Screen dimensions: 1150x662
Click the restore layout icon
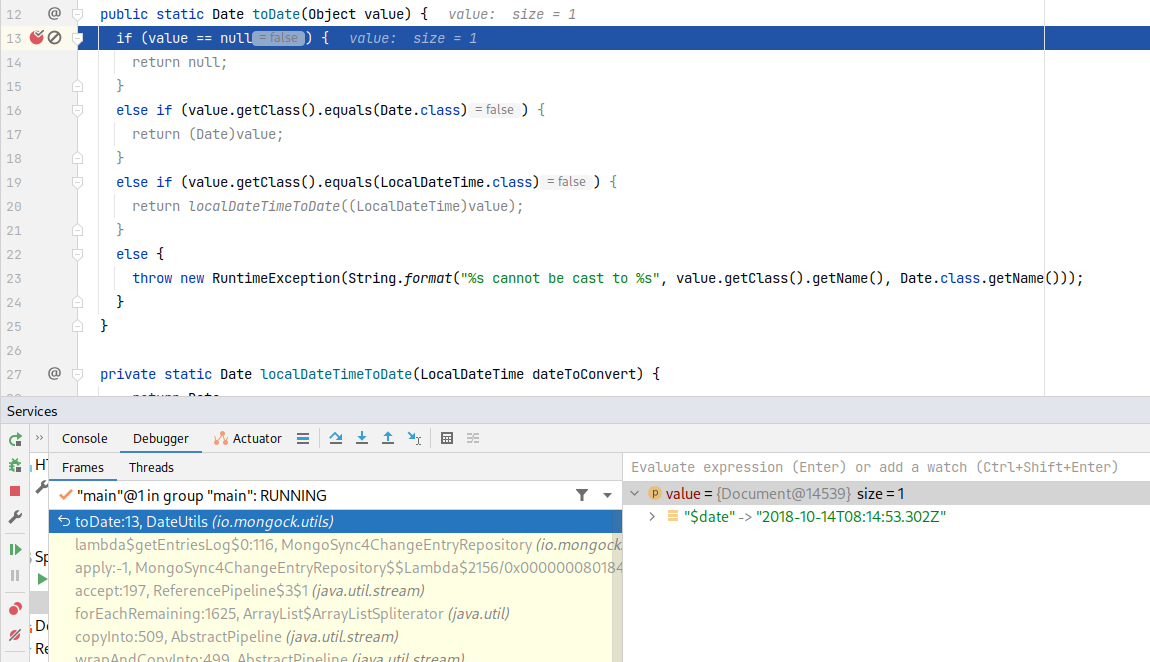(x=471, y=438)
